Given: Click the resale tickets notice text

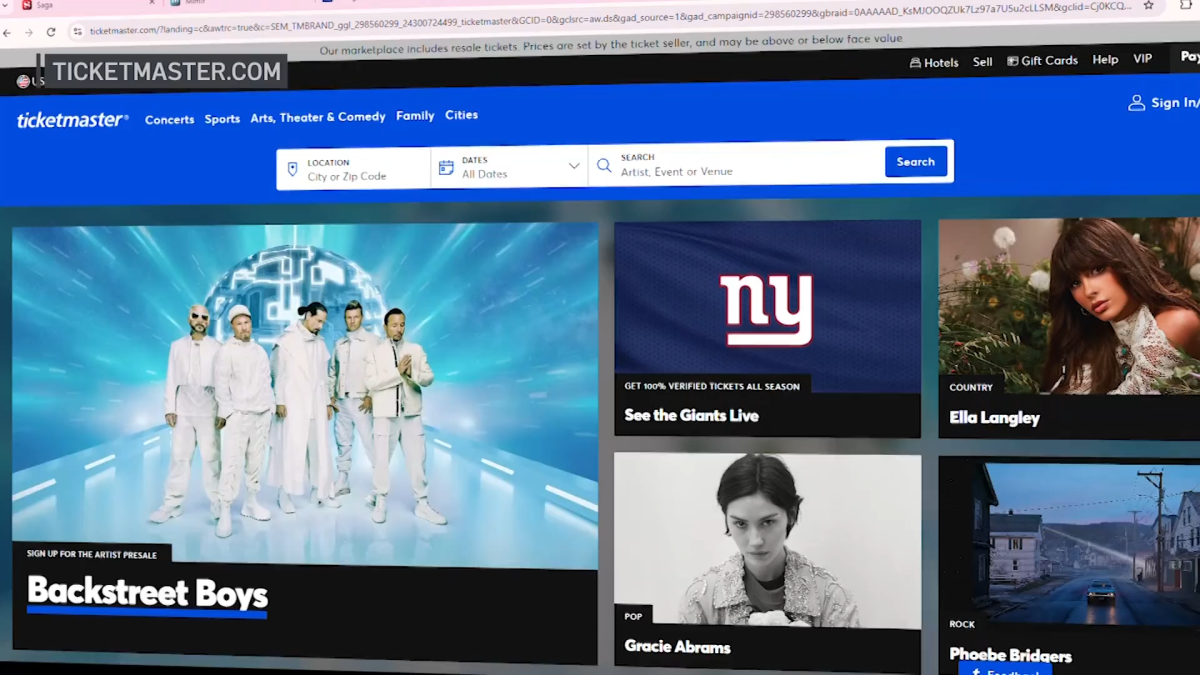Looking at the screenshot, I should 610,45.
